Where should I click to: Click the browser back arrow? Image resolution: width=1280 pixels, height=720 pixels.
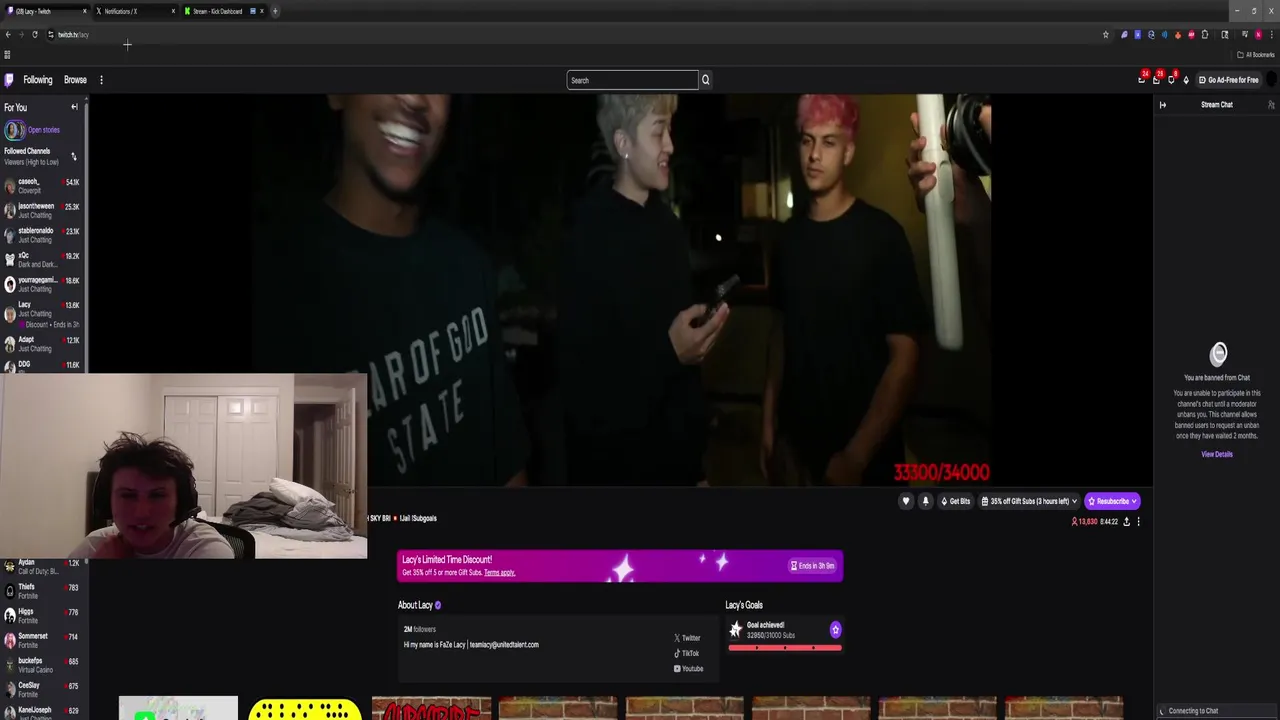8,35
